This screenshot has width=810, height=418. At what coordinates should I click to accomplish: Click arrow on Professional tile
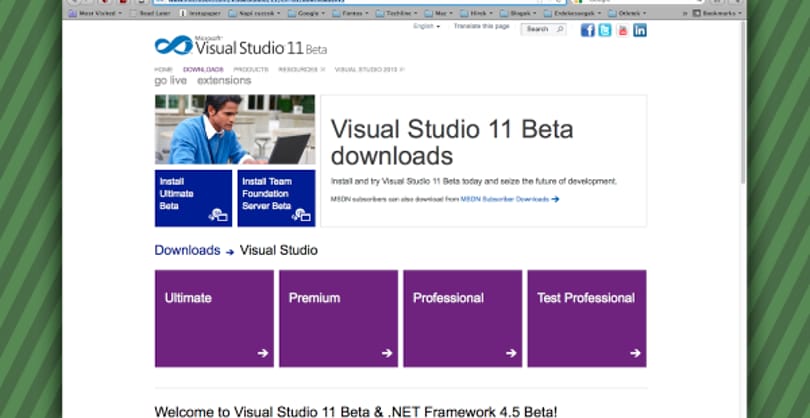click(511, 353)
